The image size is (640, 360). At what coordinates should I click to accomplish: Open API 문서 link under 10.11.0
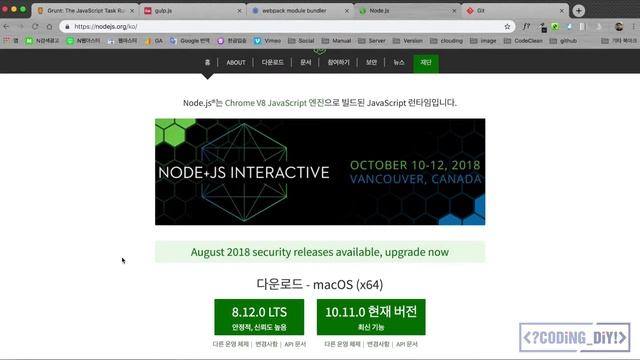pyautogui.click(x=407, y=344)
